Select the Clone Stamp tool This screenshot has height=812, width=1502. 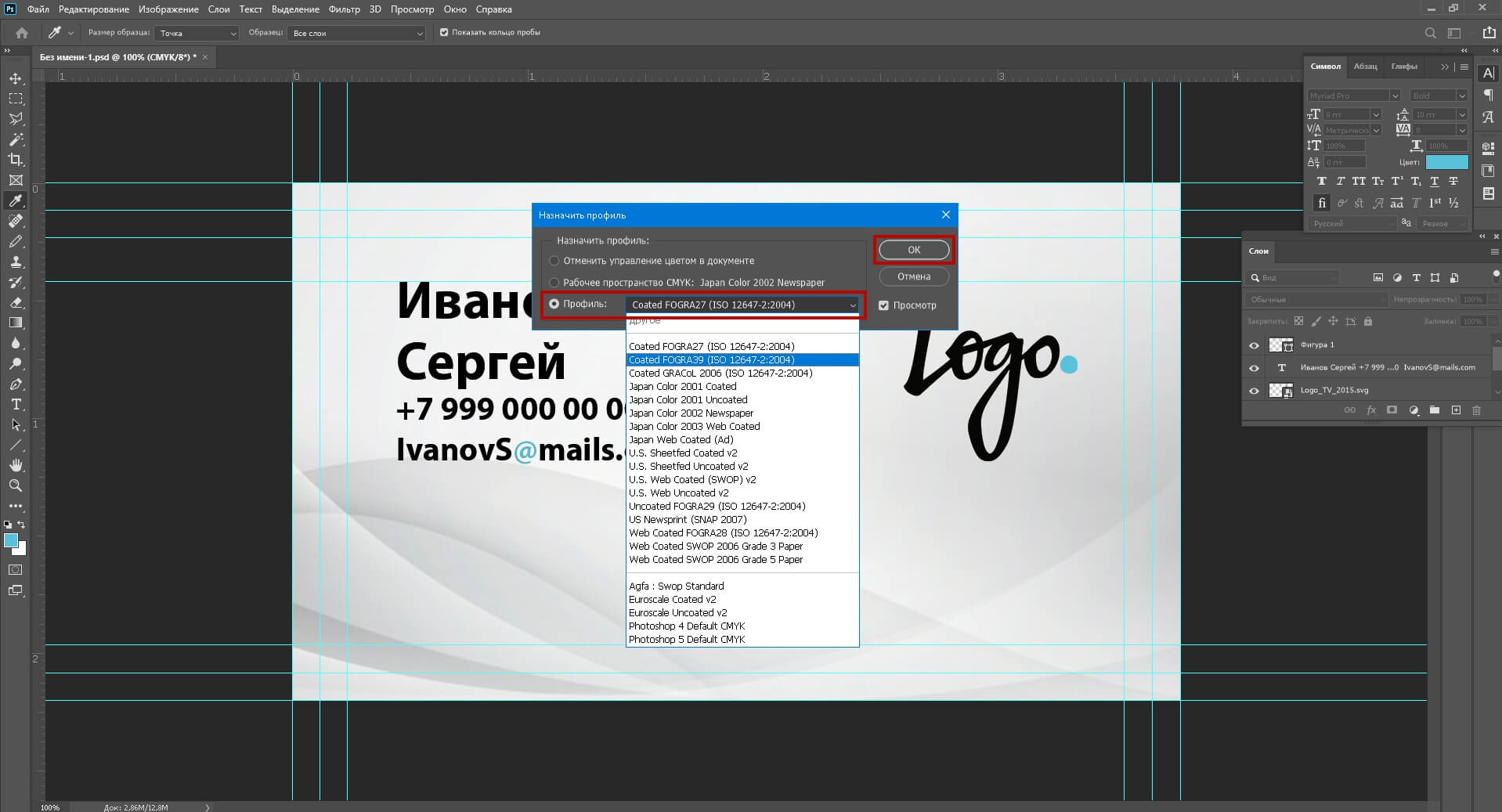point(16,262)
